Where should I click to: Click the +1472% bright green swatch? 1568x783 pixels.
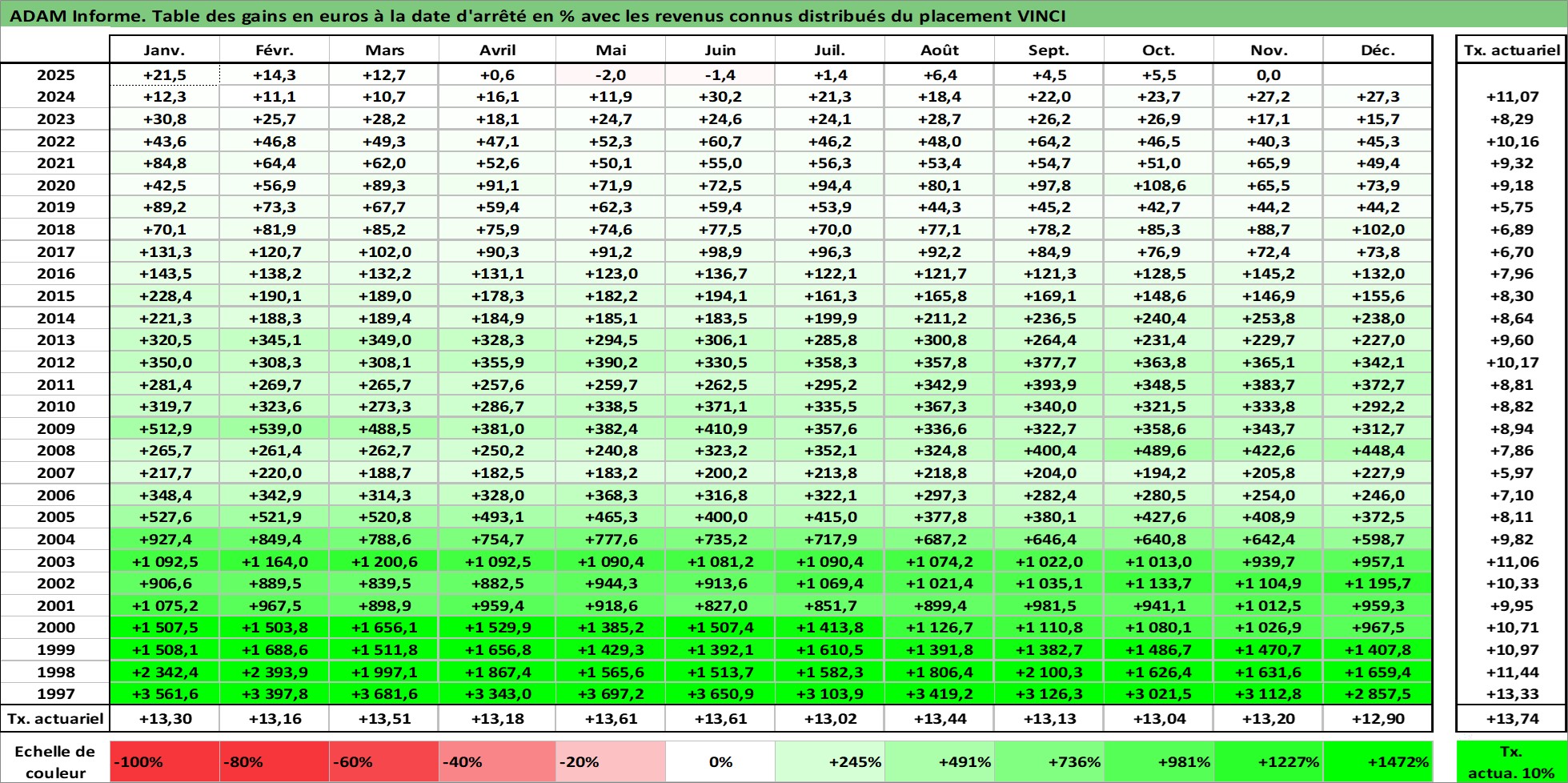[1378, 761]
